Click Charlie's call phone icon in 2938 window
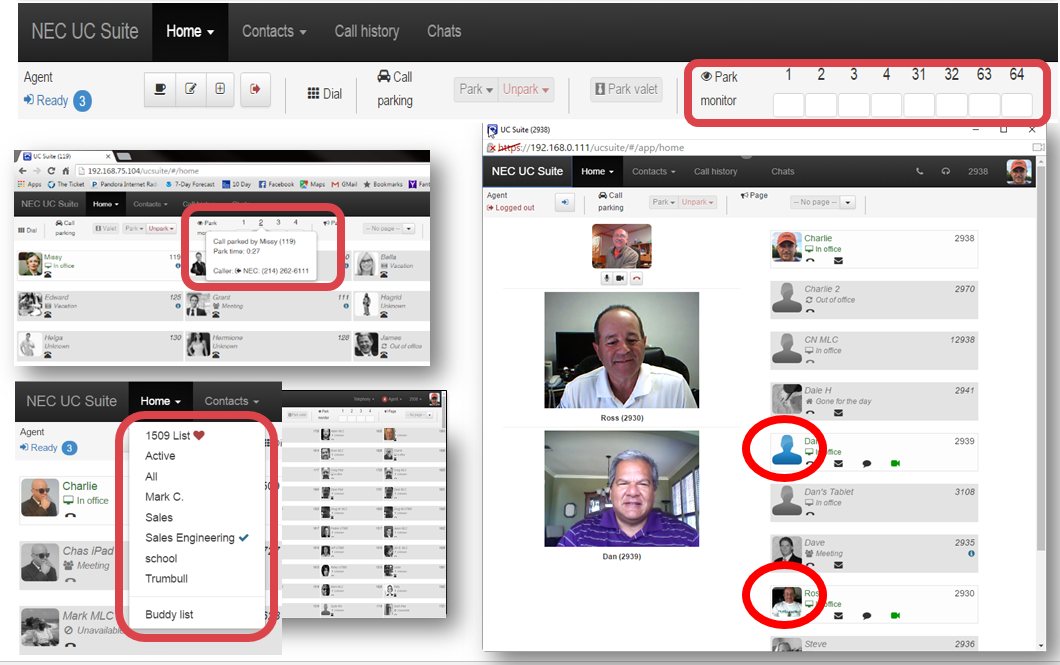Viewport: 1060px width, 665px height. coord(810,261)
